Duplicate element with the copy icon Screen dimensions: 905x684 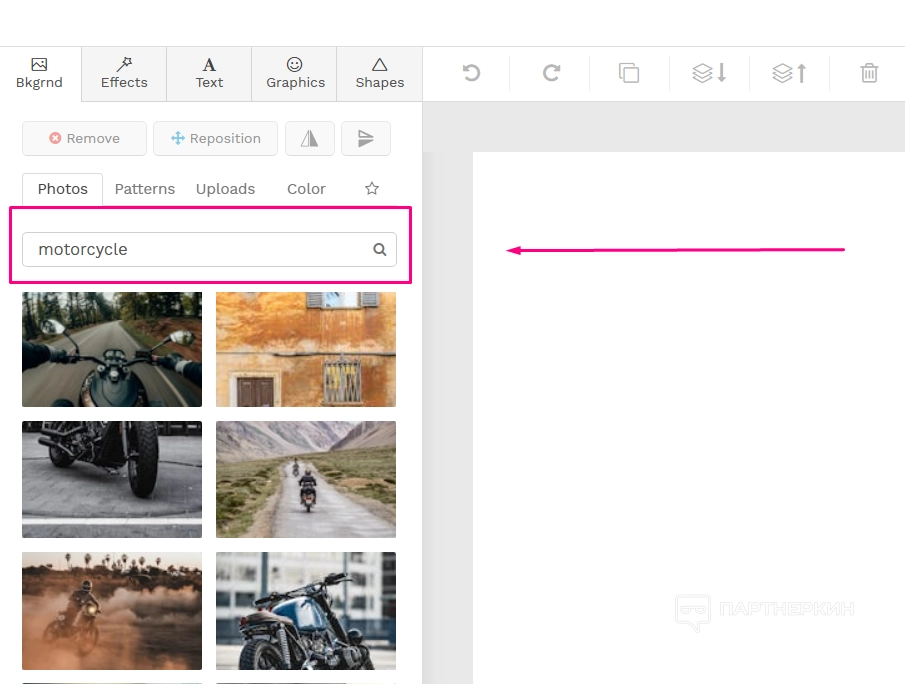point(629,73)
